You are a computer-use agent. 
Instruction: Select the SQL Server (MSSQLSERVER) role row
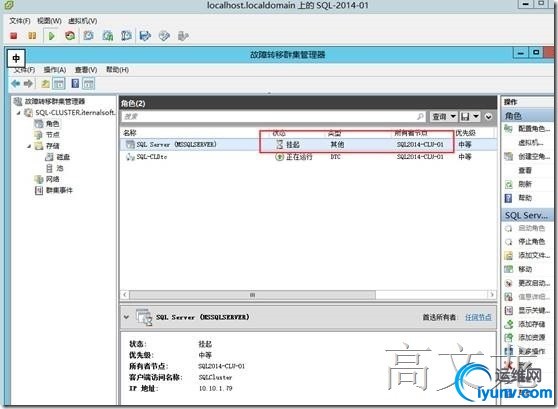coord(308,145)
